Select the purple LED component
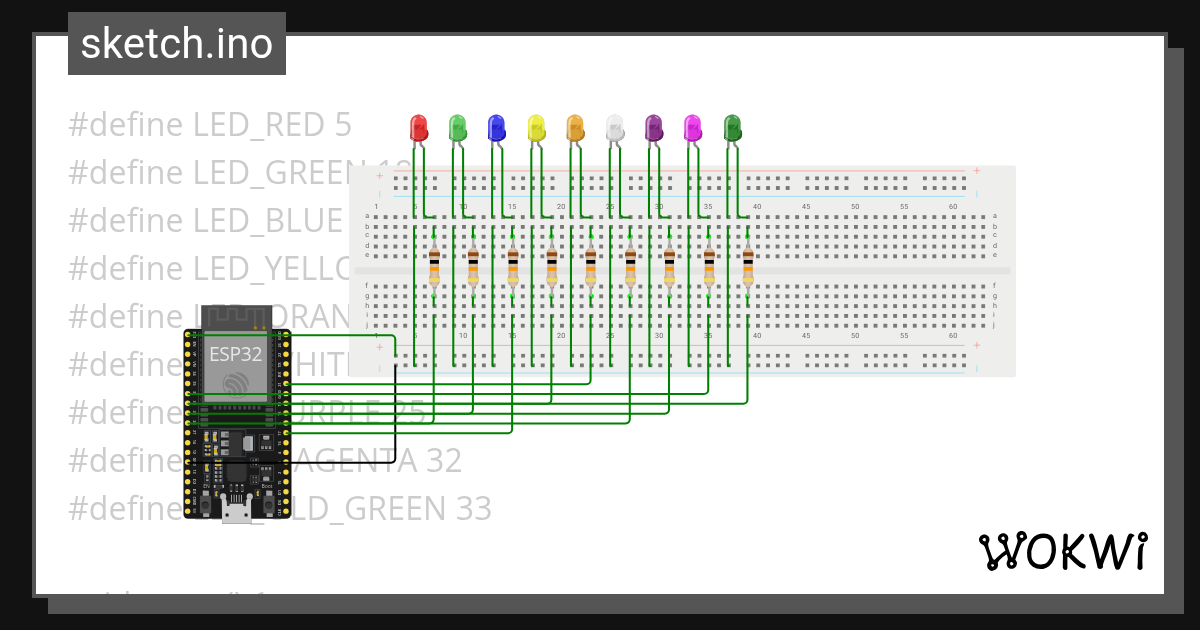The width and height of the screenshot is (1200, 630). (653, 125)
